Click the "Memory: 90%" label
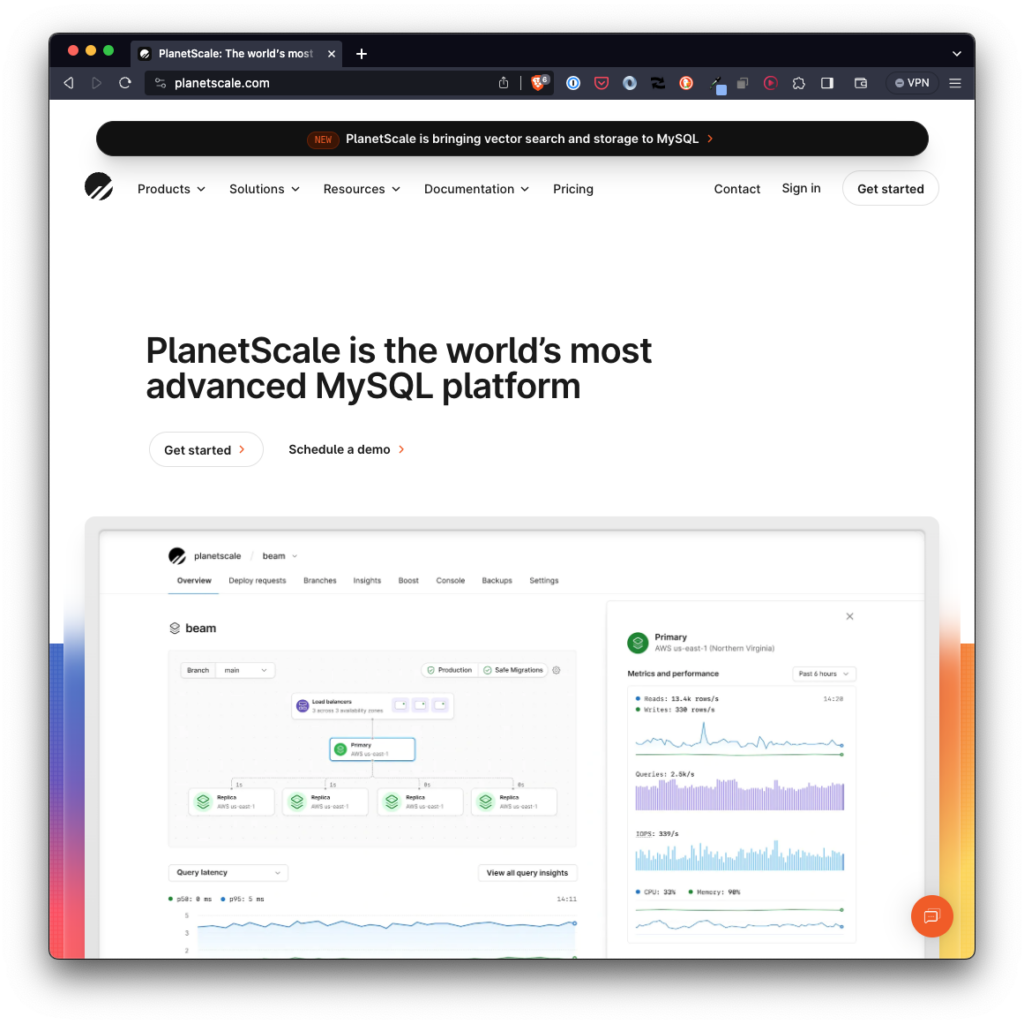Screen dimensions: 1024x1024 pyautogui.click(x=718, y=891)
